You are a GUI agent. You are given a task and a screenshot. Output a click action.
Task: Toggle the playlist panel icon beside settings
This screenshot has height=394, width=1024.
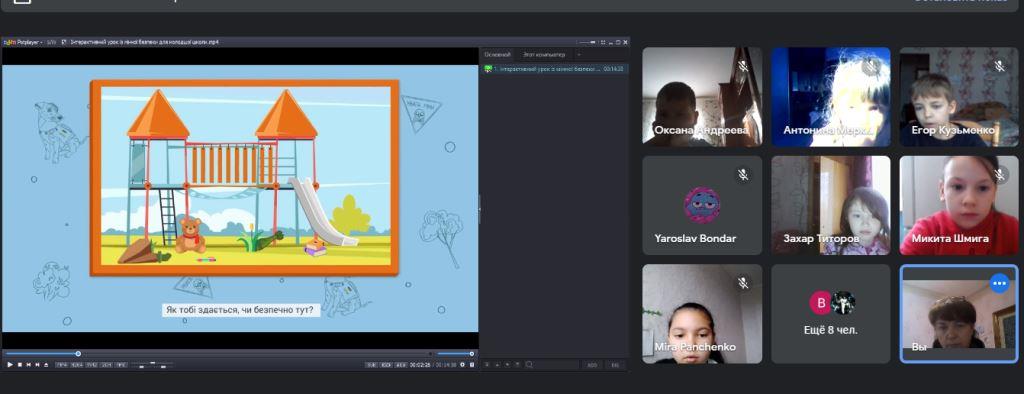(472, 365)
